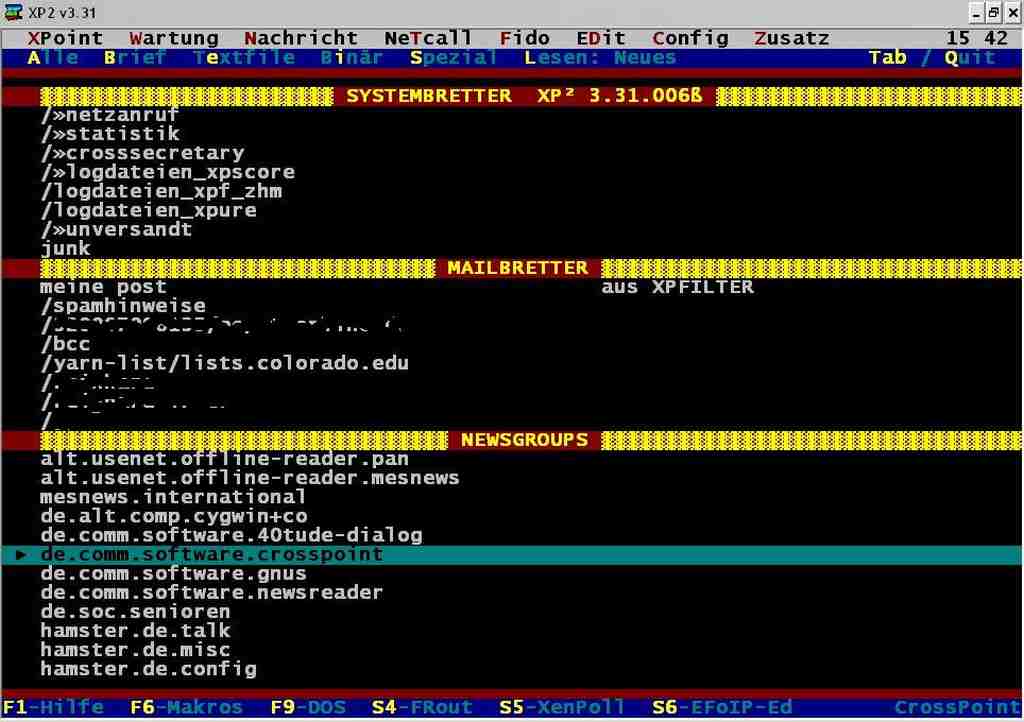Toggle Lesen: Neues reading mode
The width and height of the screenshot is (1024, 722).
(599, 58)
